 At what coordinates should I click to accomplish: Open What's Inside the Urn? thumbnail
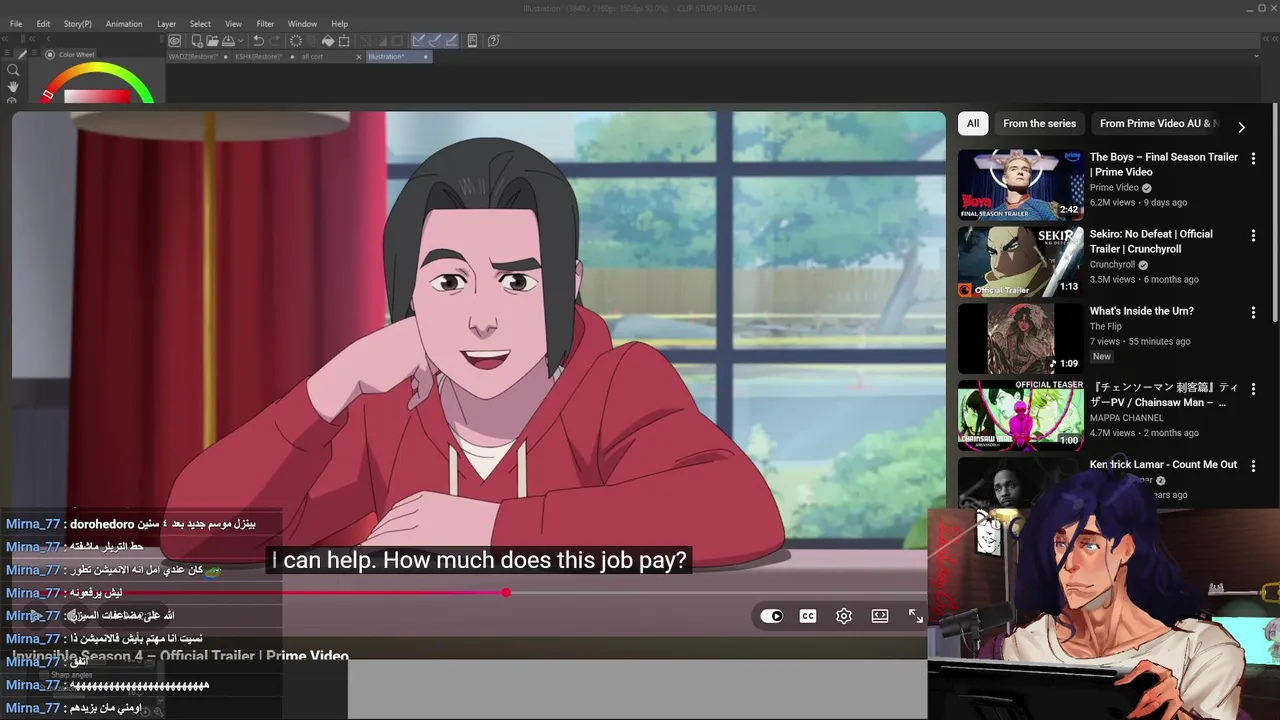1021,338
